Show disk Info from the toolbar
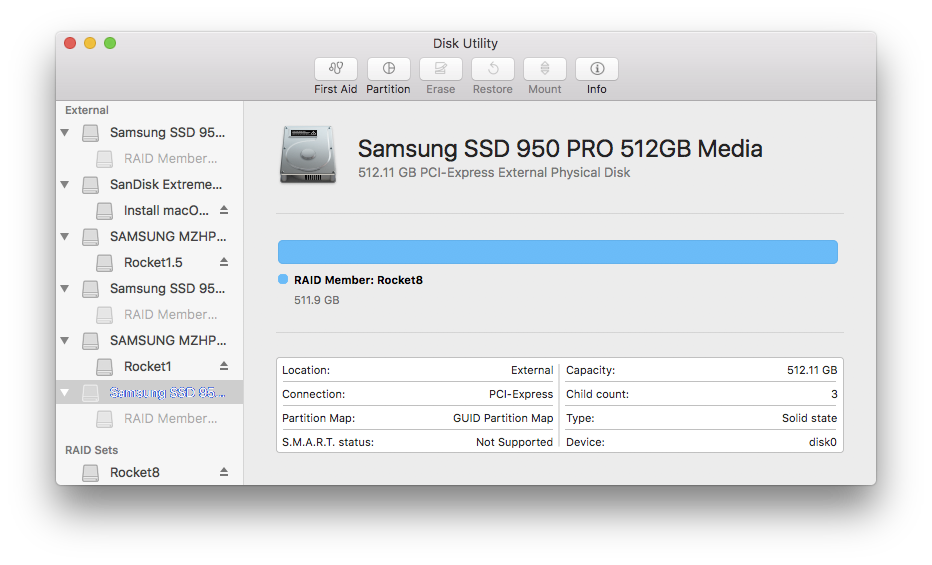This screenshot has height=565, width=932. click(597, 69)
